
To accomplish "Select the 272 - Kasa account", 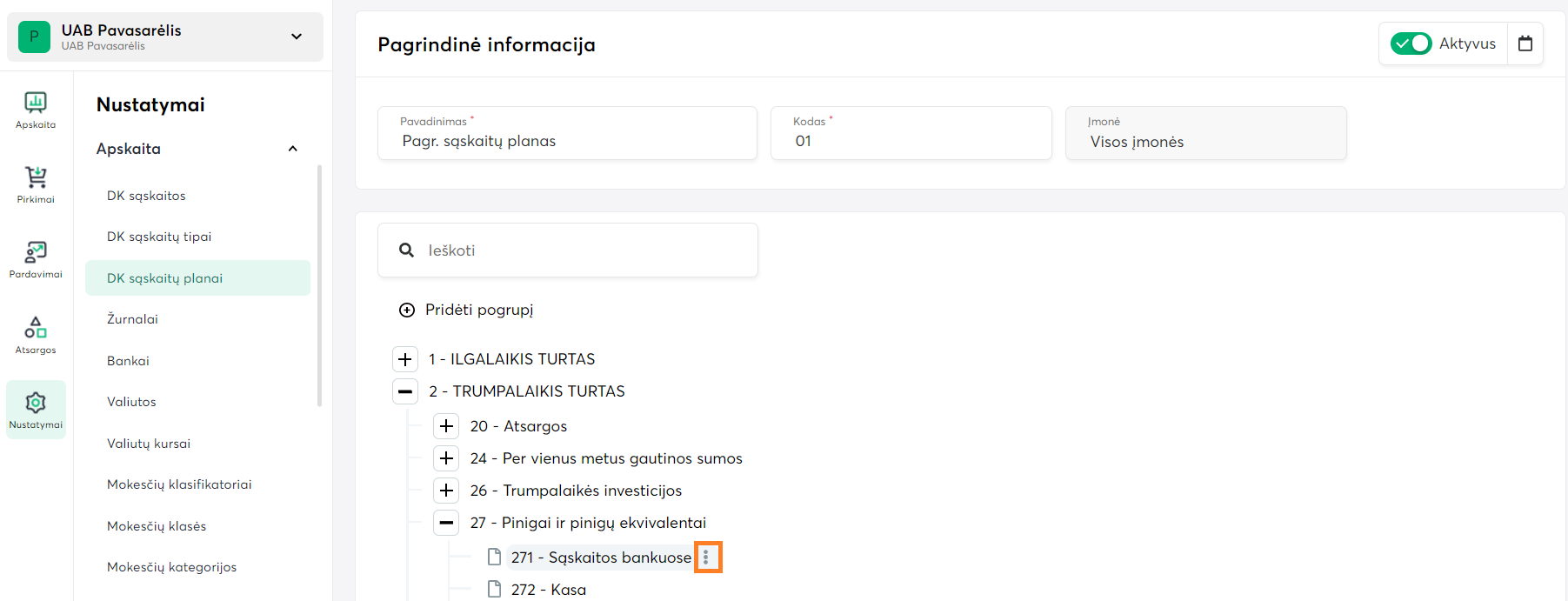I will tap(548, 590).
